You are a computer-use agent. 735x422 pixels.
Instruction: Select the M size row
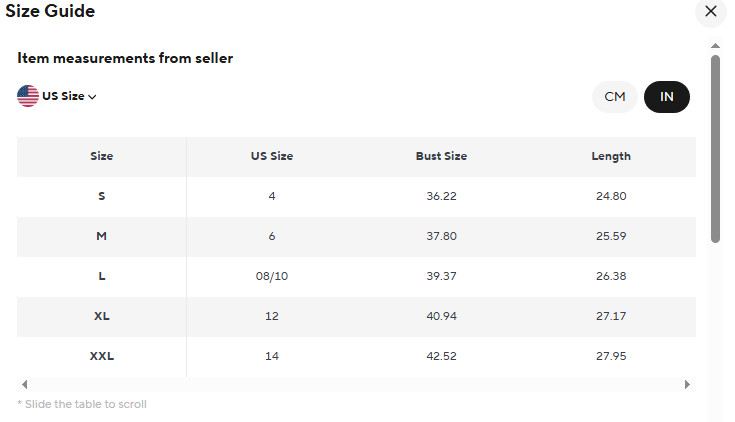click(x=101, y=236)
